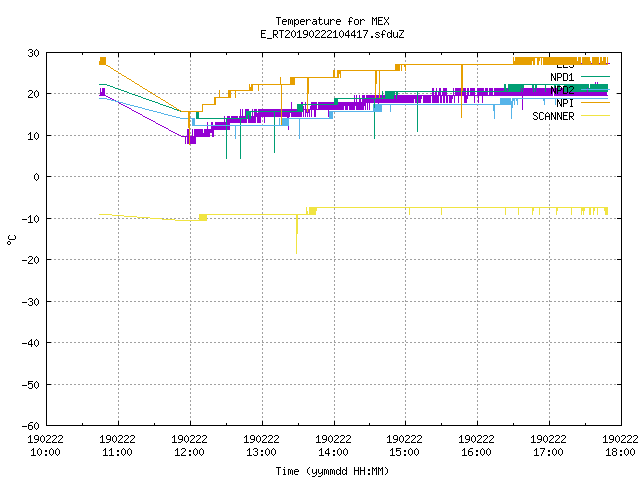The image size is (640, 480).
Task: Click the y-axis value -20
Action: (x=31, y=260)
